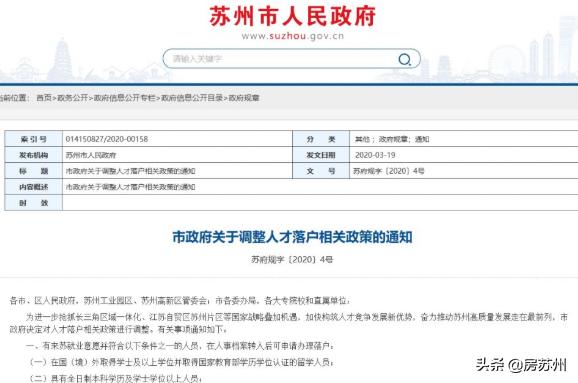
Task: Open the 首页 breadcrumb link
Action: click(44, 98)
